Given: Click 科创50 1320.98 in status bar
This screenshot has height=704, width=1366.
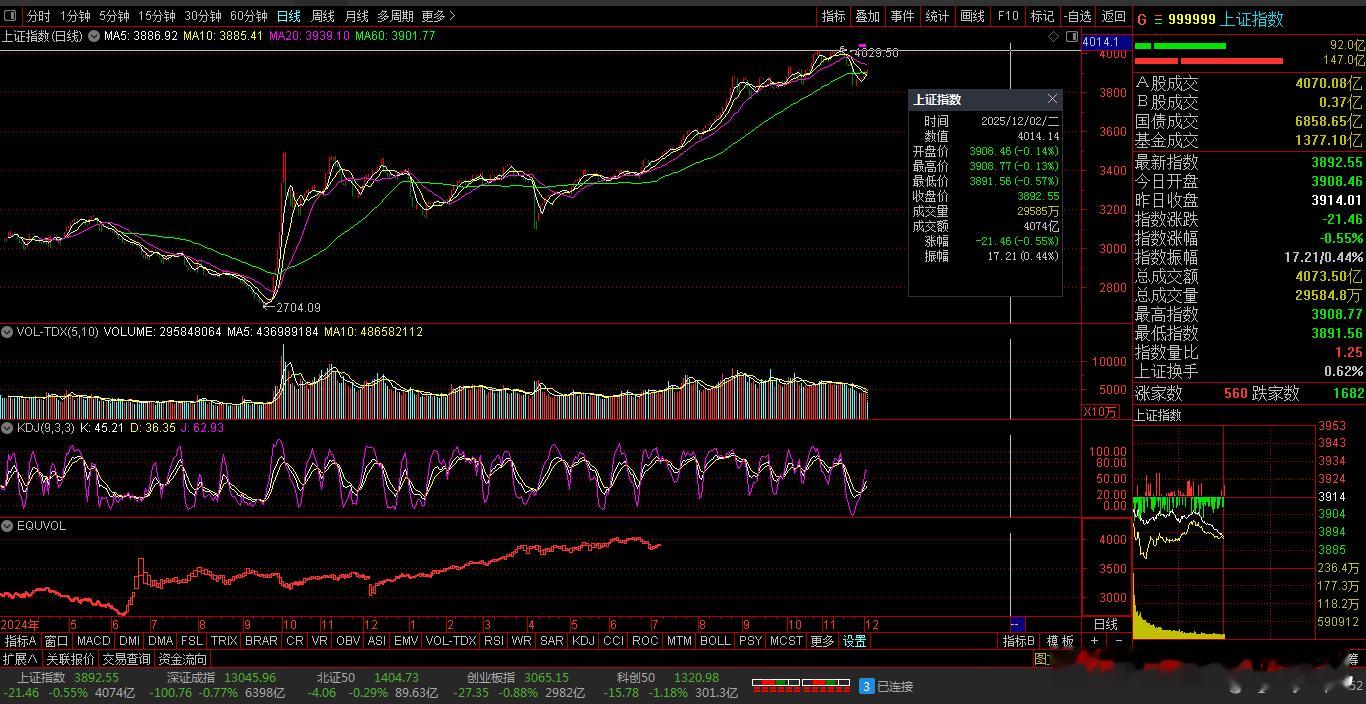Looking at the screenshot, I should pyautogui.click(x=668, y=678).
